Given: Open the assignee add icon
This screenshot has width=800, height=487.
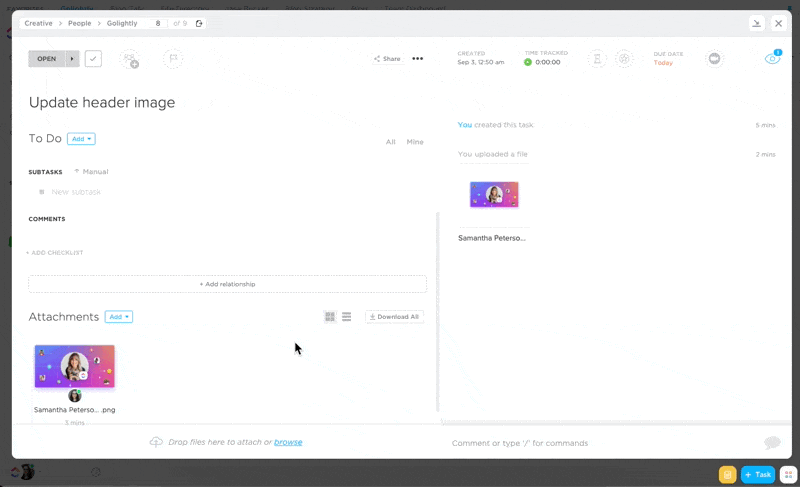Looking at the screenshot, I should 130,59.
